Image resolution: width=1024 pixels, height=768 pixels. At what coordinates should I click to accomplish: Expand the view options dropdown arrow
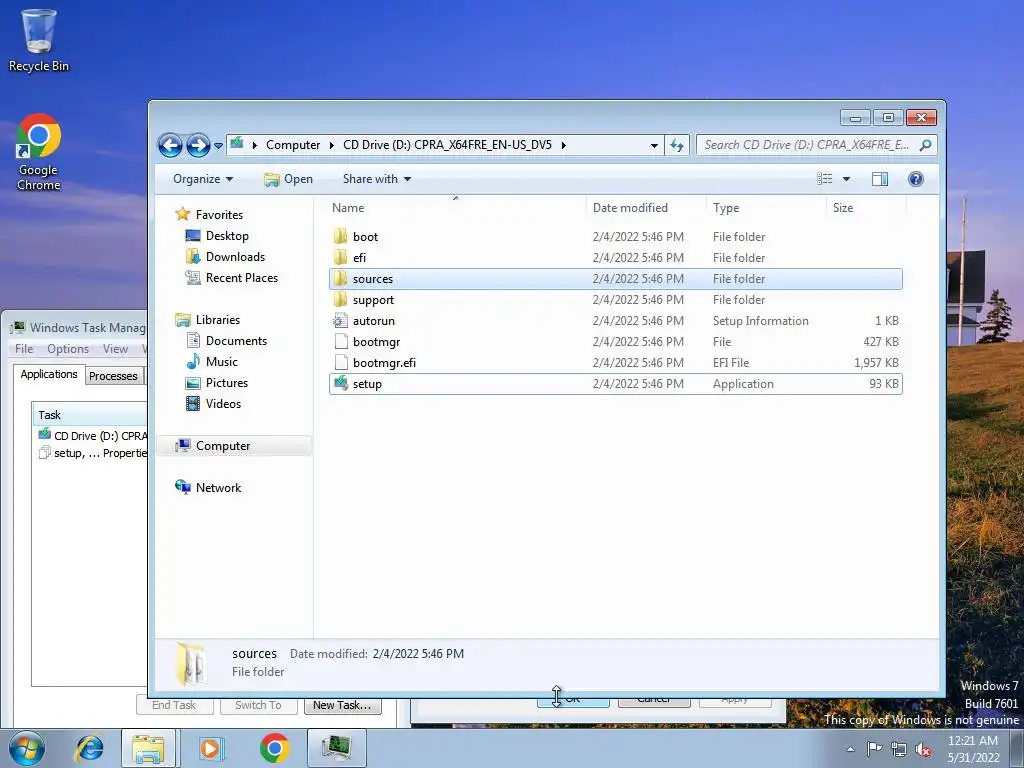(x=846, y=179)
